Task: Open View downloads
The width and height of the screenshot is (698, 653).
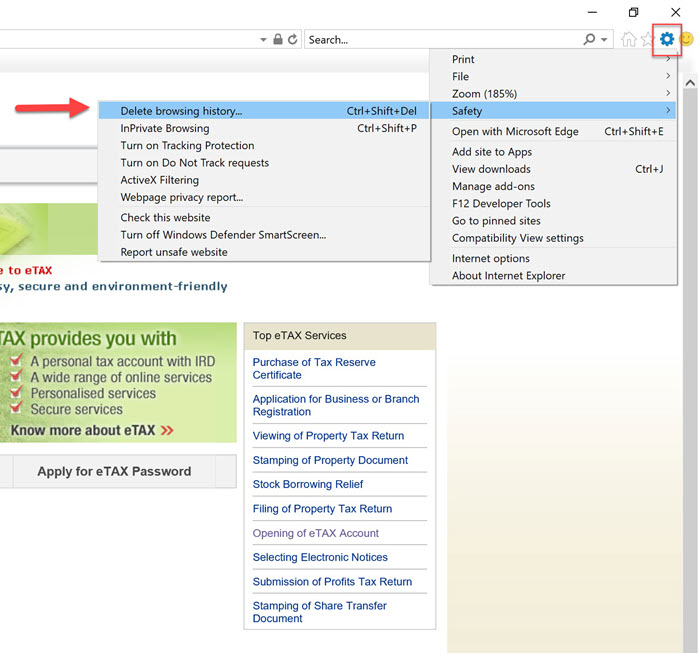Action: (554, 169)
